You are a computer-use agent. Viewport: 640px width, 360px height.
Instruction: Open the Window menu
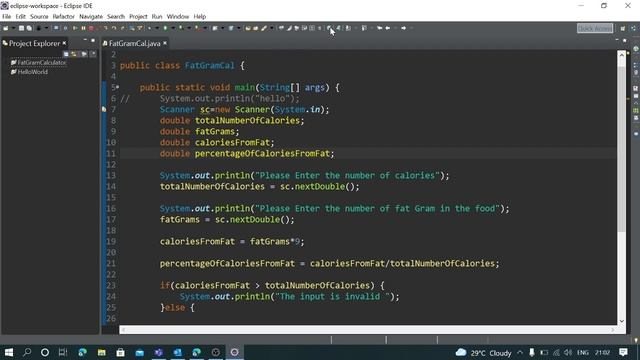pos(178,17)
